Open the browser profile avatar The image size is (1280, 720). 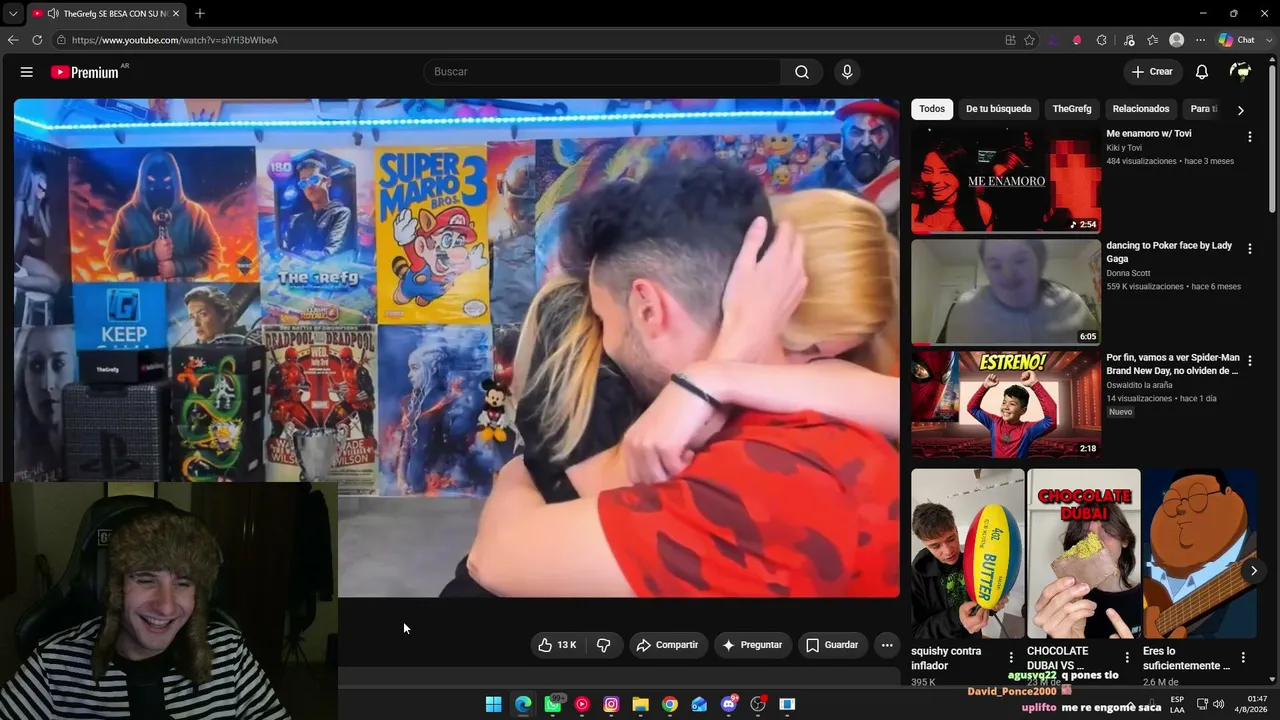1177,40
